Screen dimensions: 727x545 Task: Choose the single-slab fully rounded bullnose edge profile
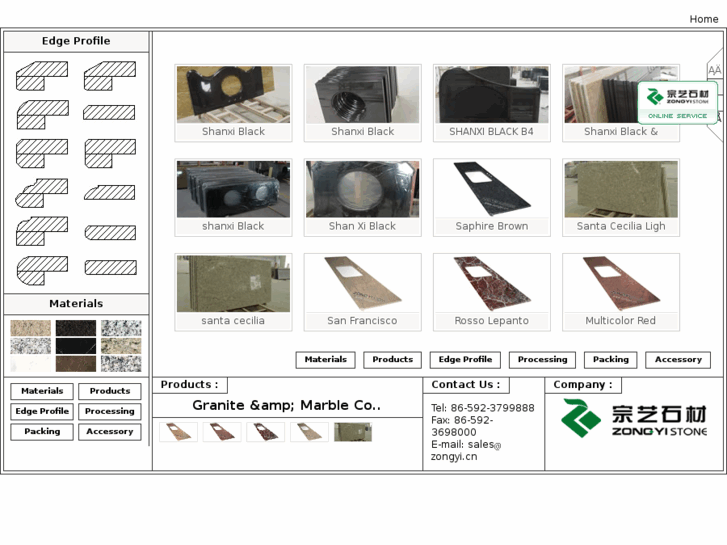[x=110, y=232]
